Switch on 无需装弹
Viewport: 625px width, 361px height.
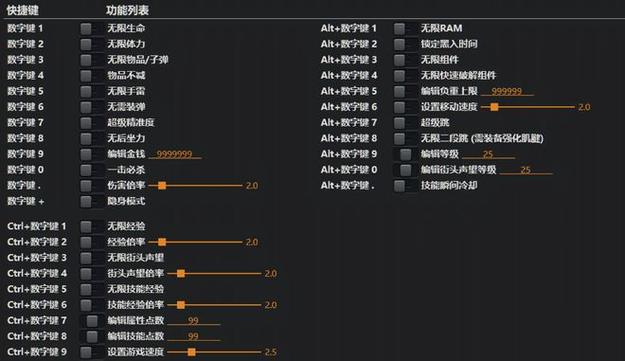[91, 107]
